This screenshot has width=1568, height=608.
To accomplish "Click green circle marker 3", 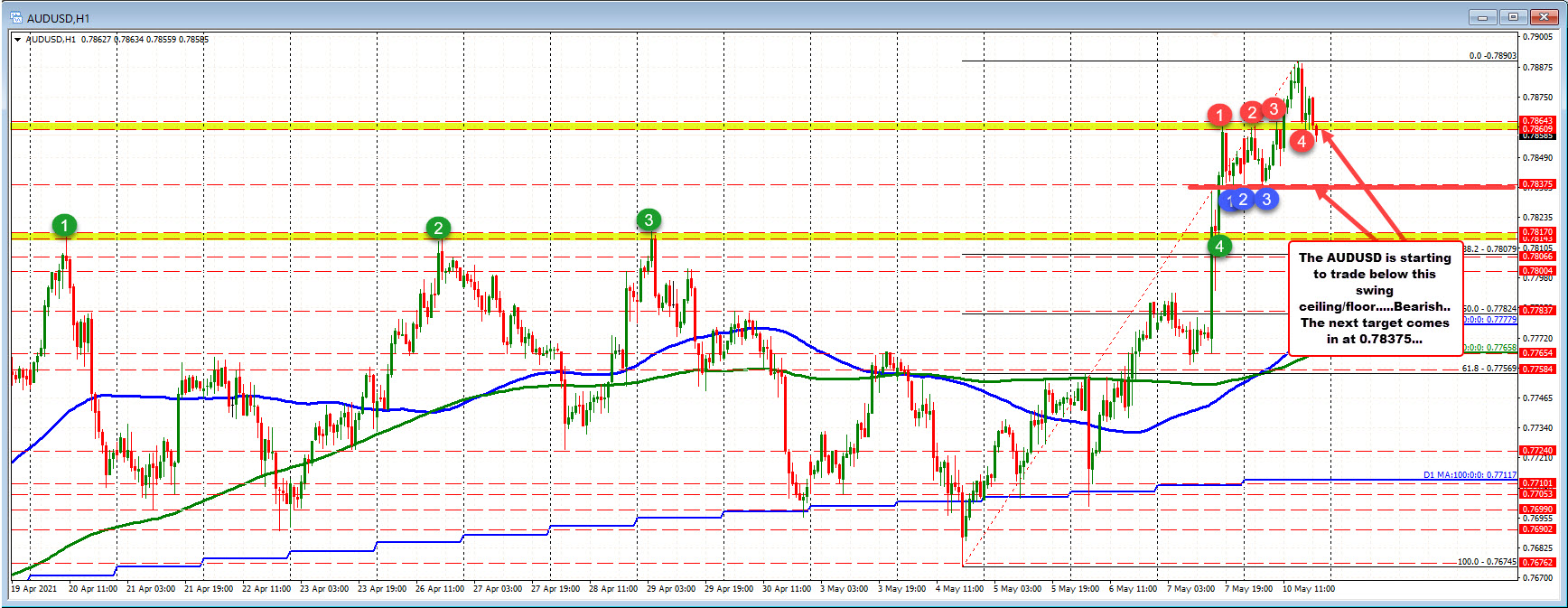I will click(649, 220).
